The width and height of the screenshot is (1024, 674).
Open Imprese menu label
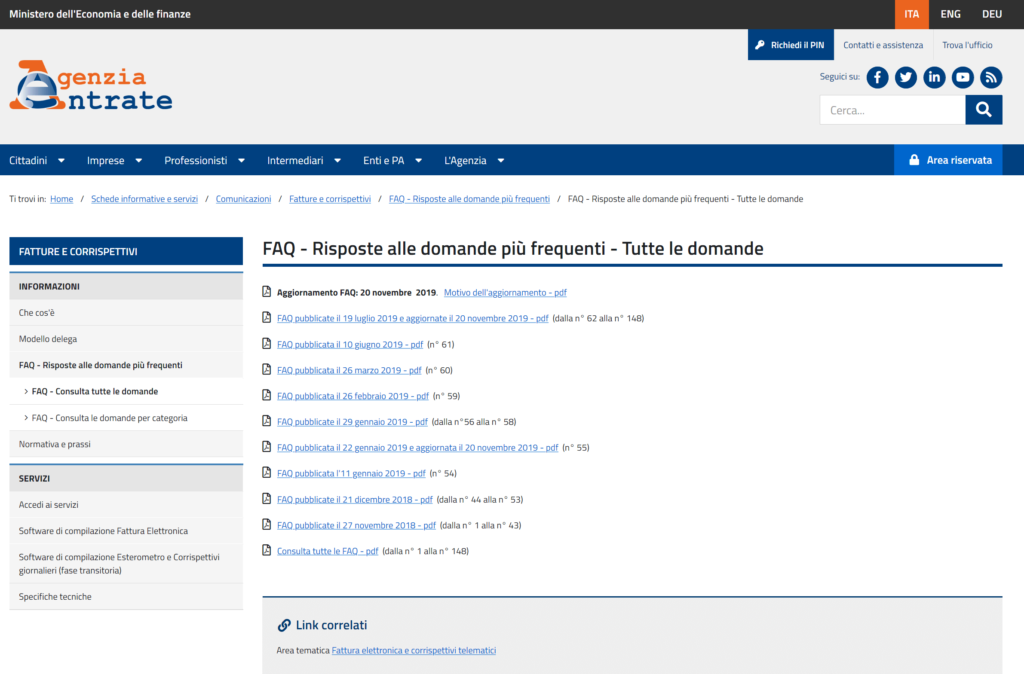coord(106,161)
